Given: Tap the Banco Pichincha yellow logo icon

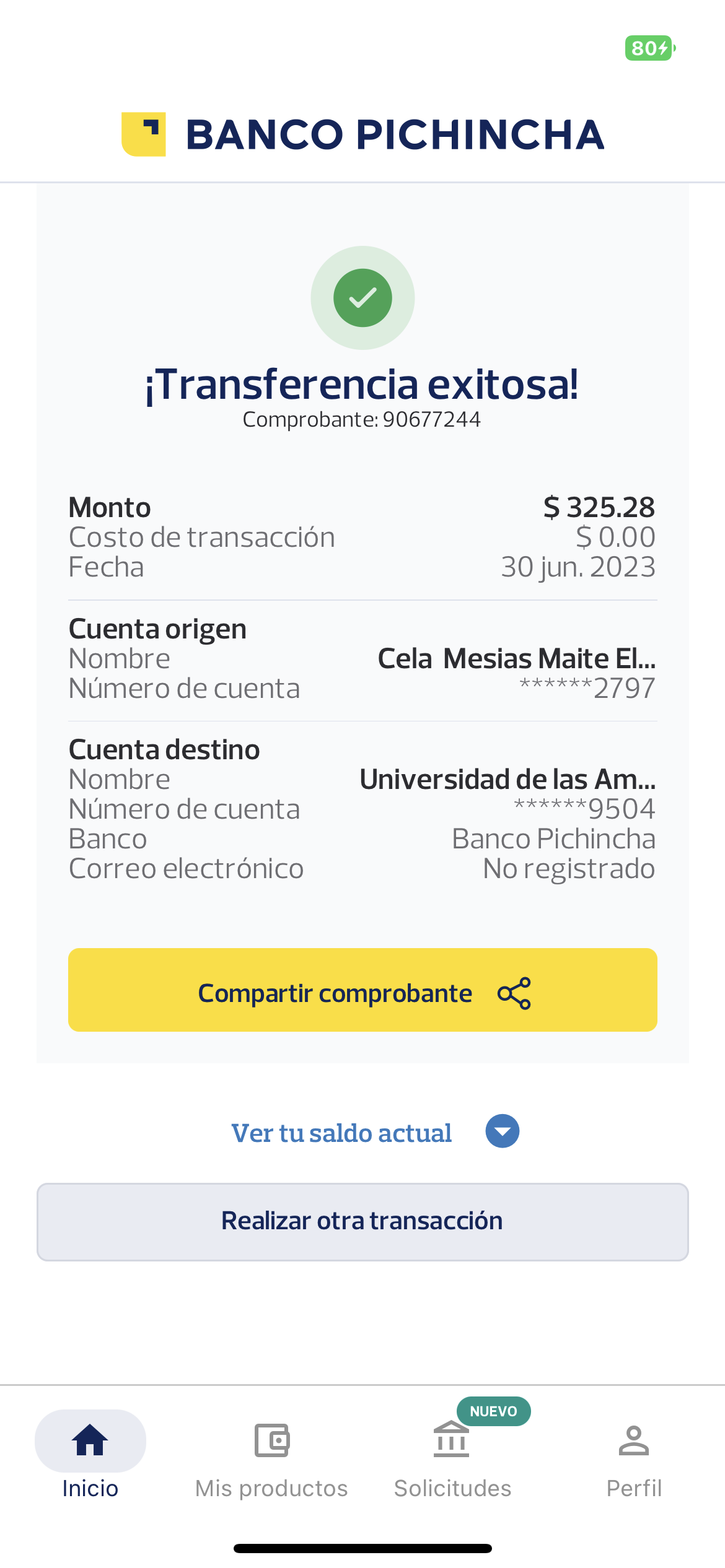Looking at the screenshot, I should (x=144, y=134).
